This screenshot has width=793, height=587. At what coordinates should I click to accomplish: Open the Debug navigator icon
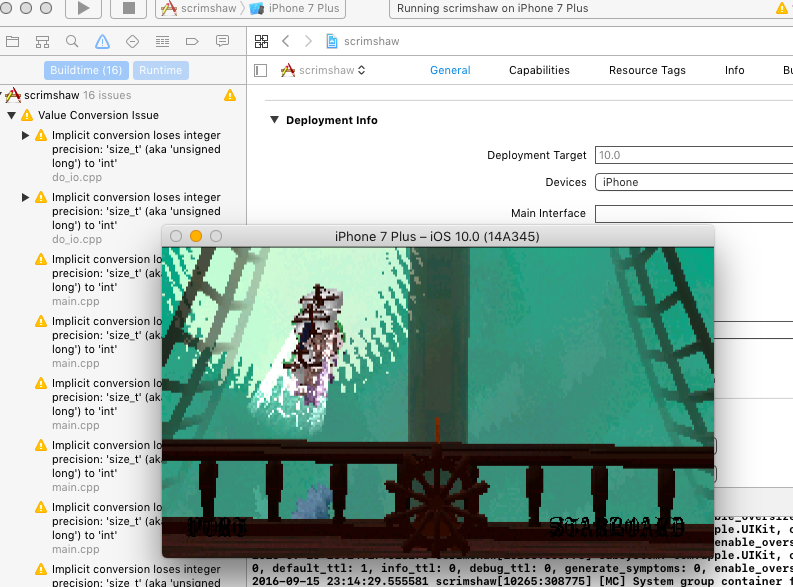click(x=162, y=41)
